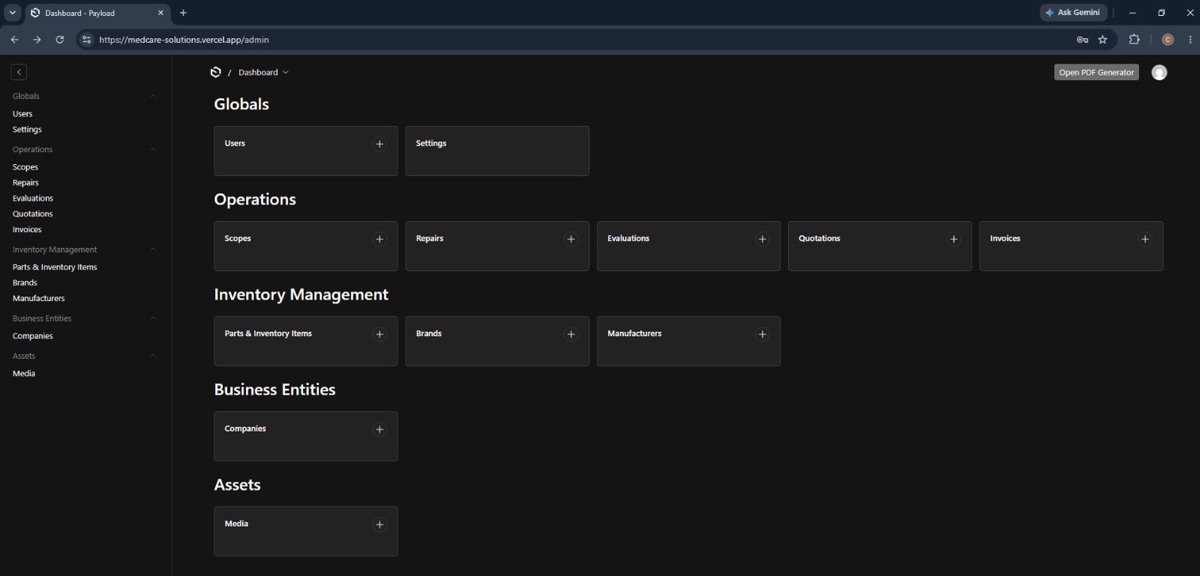
Task: Go back in browser history
Action: (x=14, y=40)
